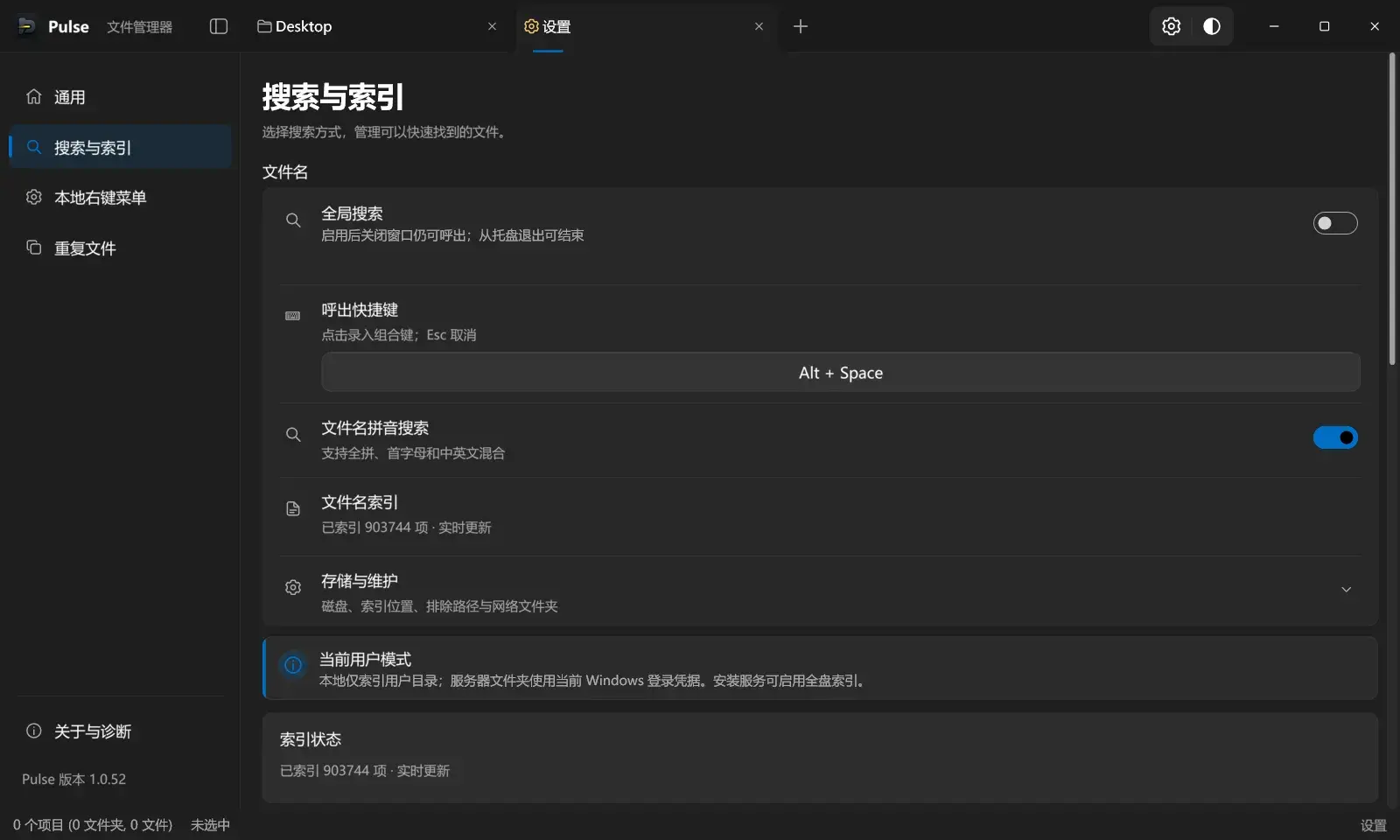1400x840 pixels.
Task: Click the settings page vertical scrollbar
Action: coord(1392,209)
